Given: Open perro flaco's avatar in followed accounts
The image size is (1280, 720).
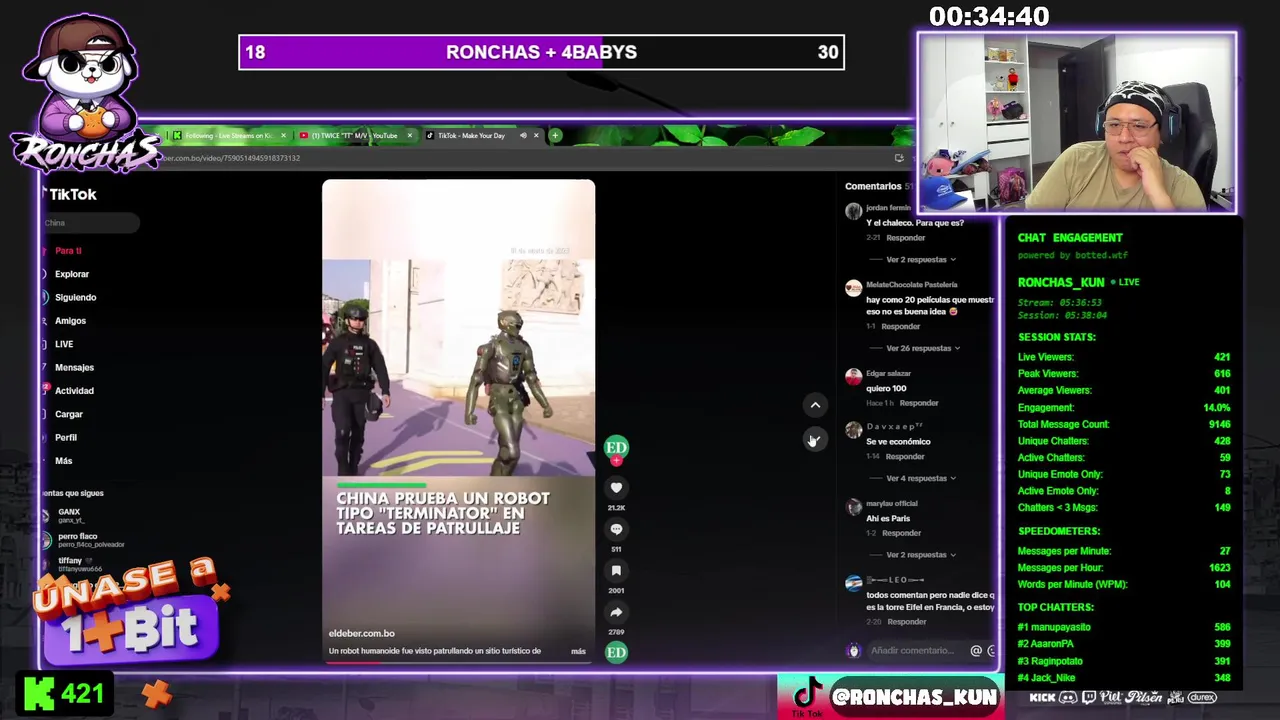Looking at the screenshot, I should point(46,540).
